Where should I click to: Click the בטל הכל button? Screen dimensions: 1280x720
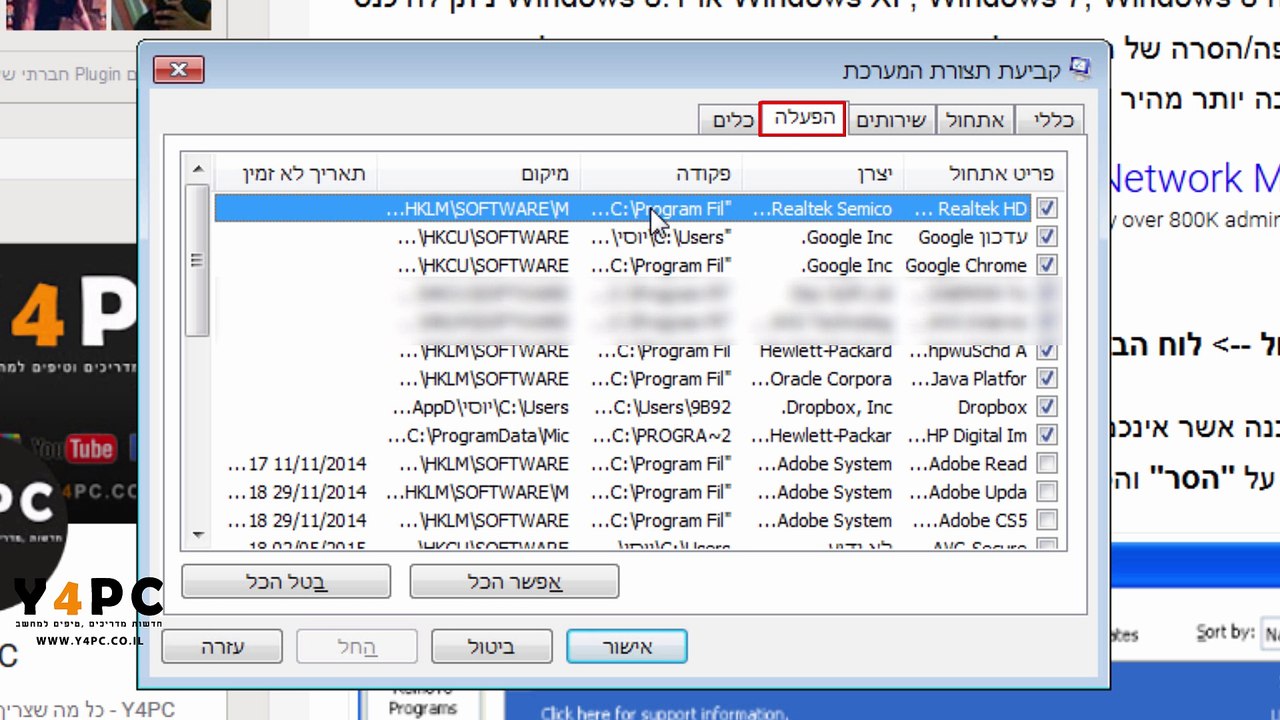286,582
